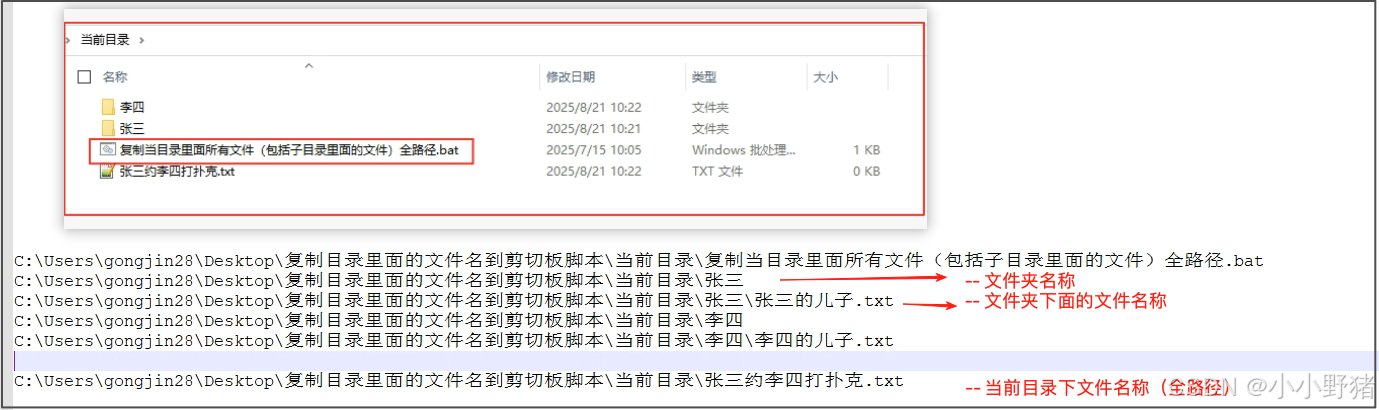Expand the chevron after 当前目录 breadcrumb
Image resolution: width=1379 pixels, height=410 pixels.
[x=142, y=40]
